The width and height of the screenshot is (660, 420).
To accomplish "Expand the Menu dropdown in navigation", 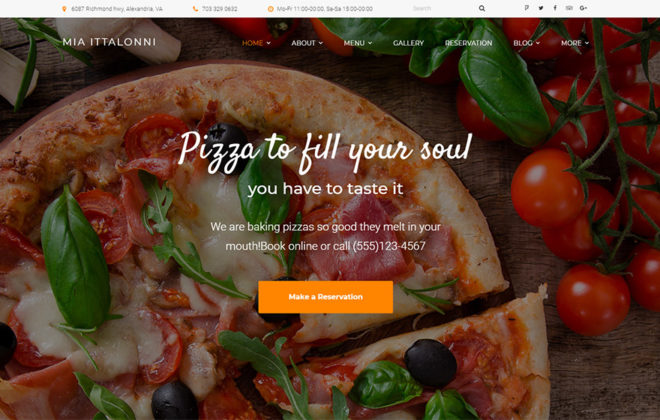I will coord(357,43).
